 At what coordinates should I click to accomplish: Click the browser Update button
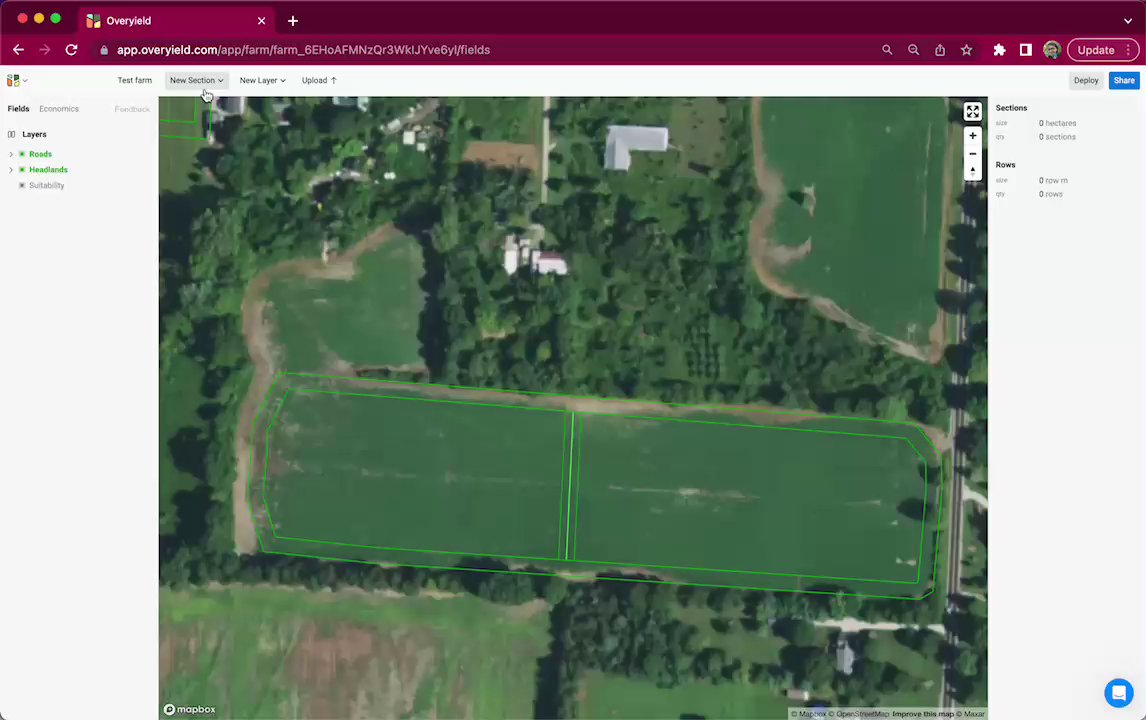pos(1103,50)
